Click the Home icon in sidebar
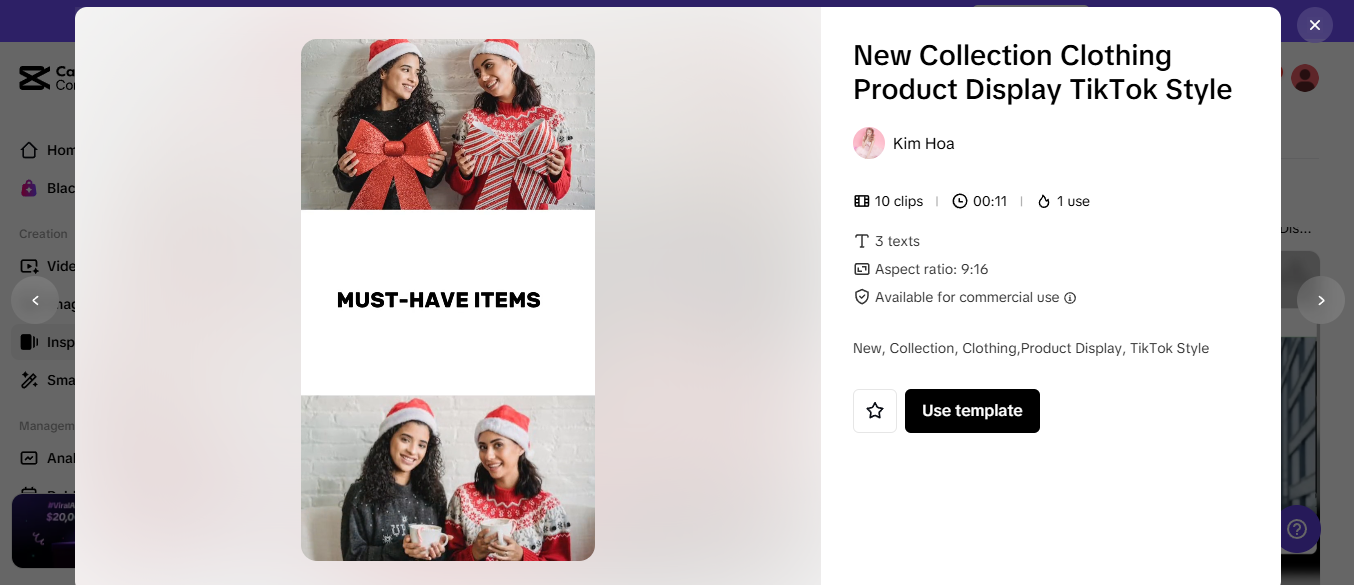 pos(29,150)
